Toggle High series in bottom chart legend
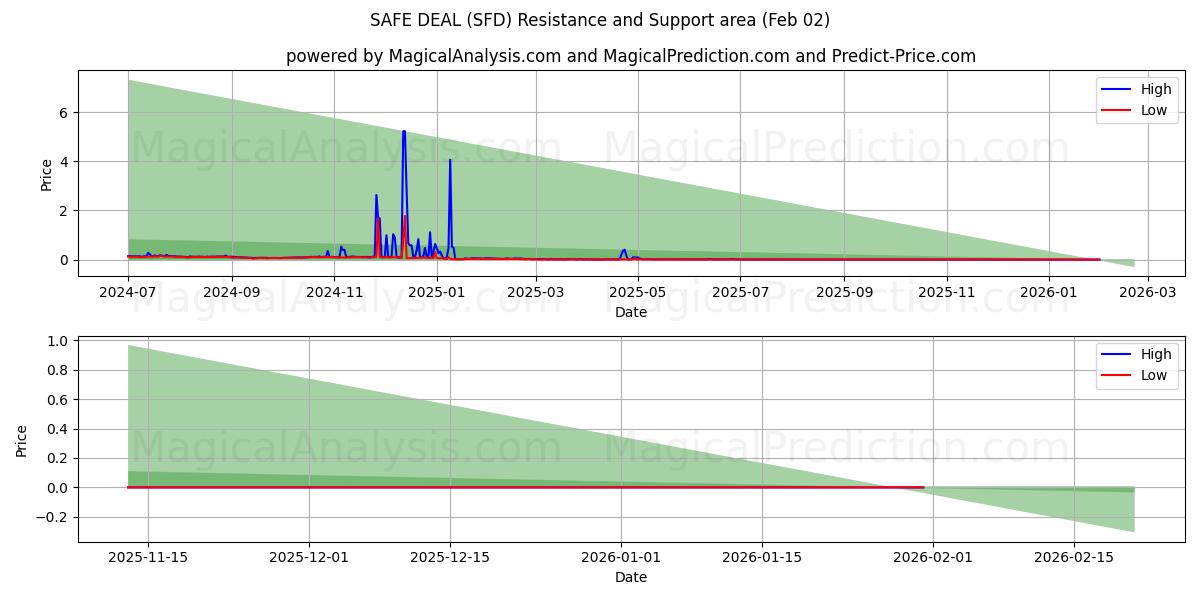 (x=1150, y=355)
